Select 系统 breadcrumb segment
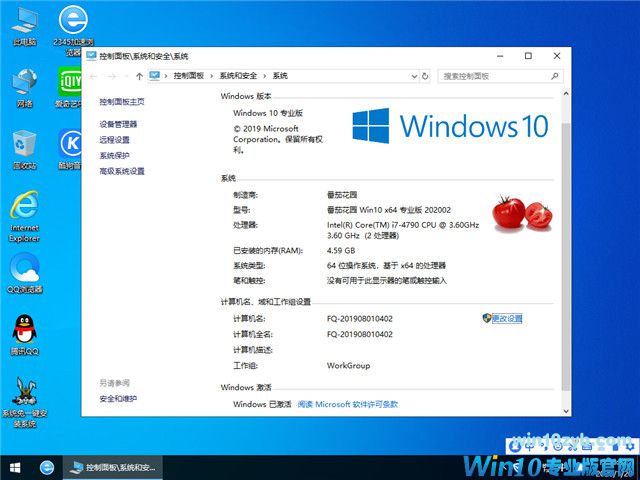 coord(280,76)
